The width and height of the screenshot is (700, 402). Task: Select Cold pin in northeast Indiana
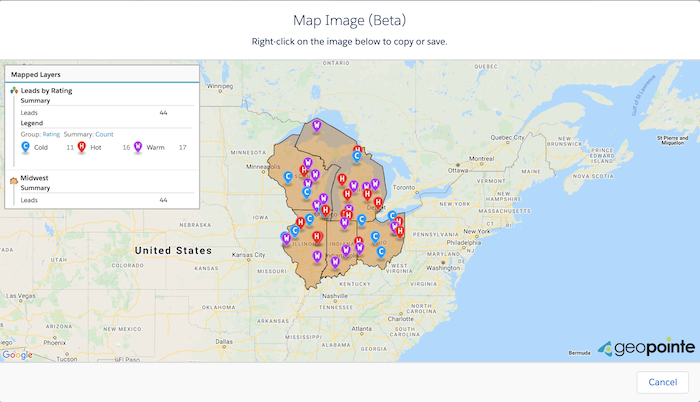click(x=362, y=220)
